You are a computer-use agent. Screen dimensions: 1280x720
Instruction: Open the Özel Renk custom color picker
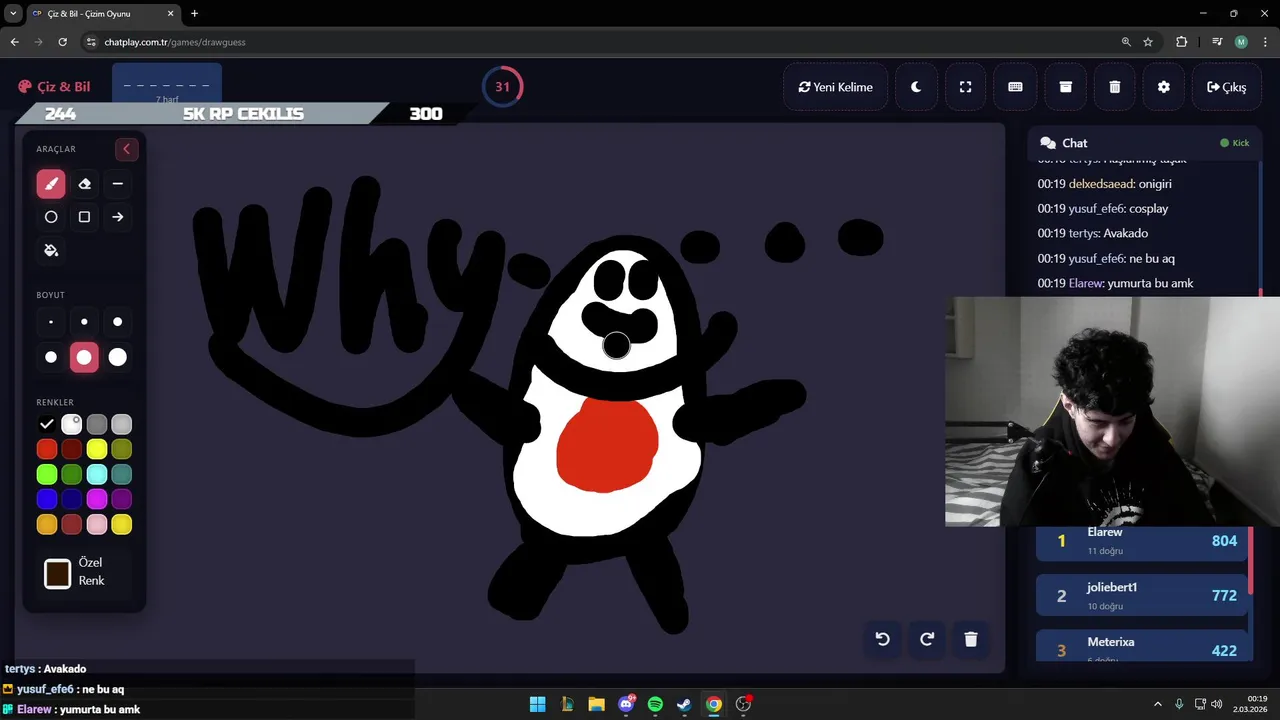(58, 573)
